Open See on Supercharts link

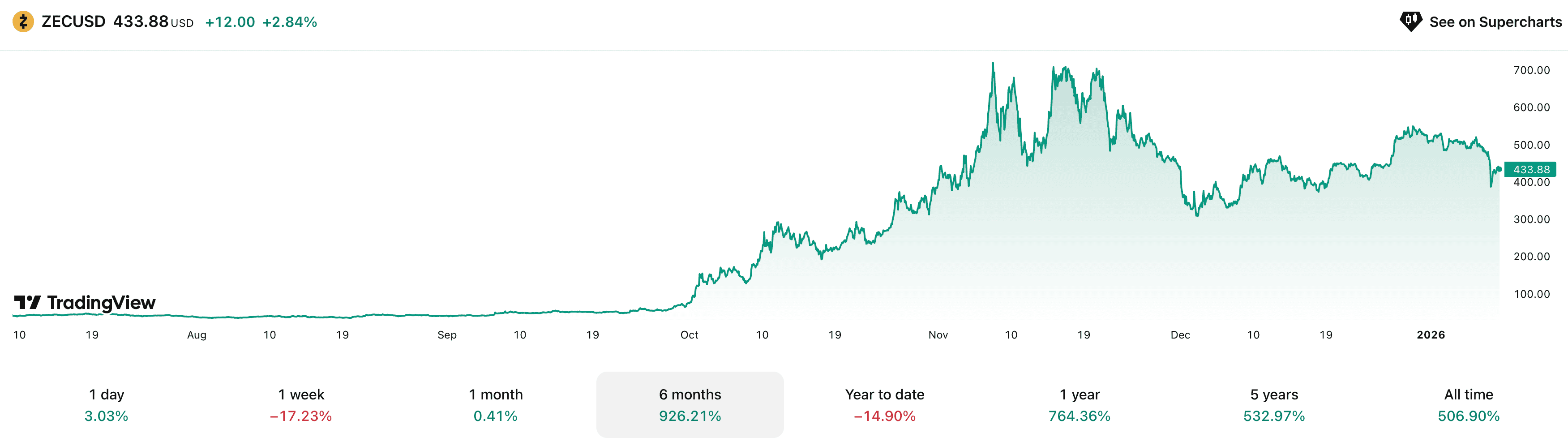pos(1495,22)
